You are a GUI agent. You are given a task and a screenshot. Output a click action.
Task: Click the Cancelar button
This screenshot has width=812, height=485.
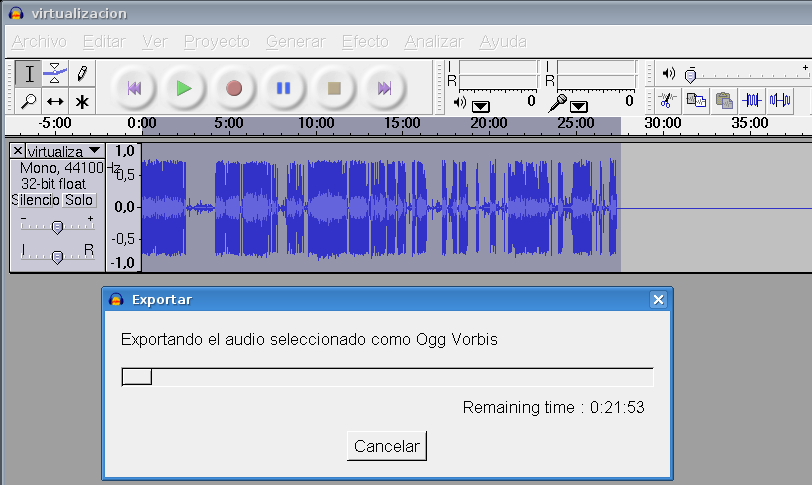(x=387, y=446)
